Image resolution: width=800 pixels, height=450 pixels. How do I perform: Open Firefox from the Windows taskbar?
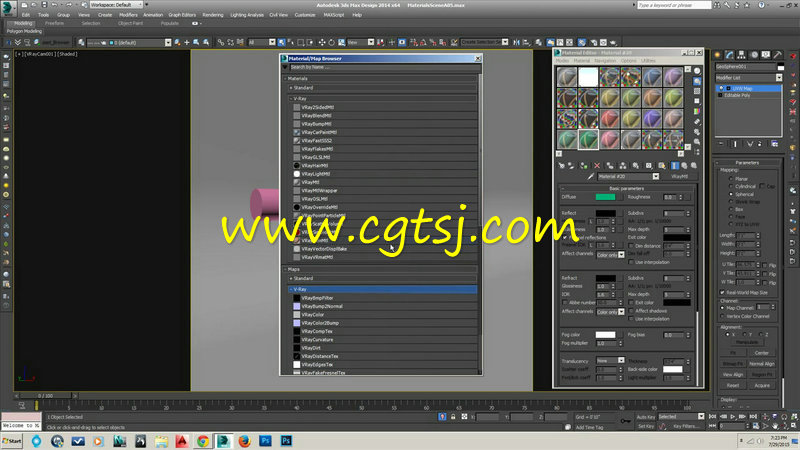(x=244, y=441)
